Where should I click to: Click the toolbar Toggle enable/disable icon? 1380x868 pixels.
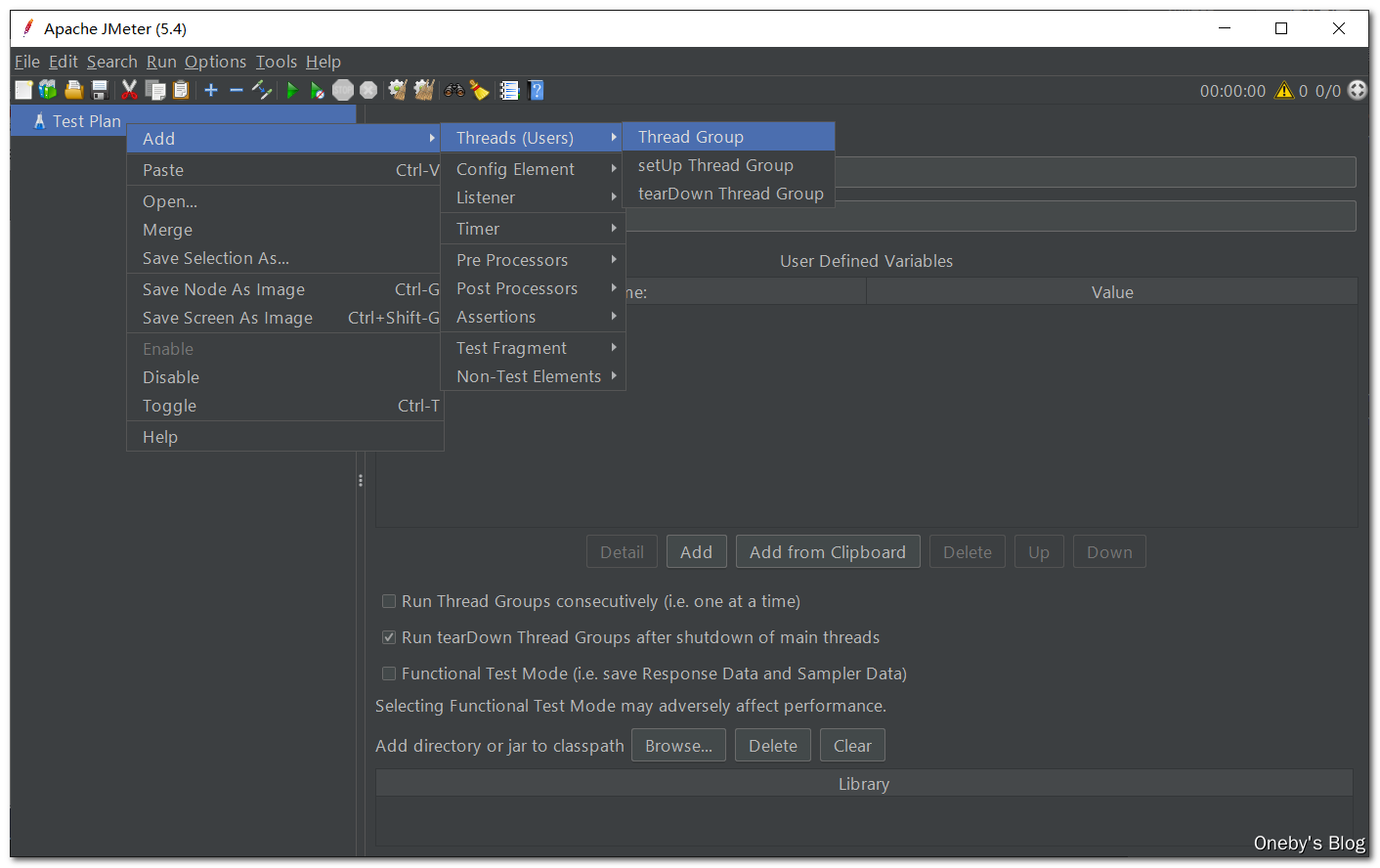pyautogui.click(x=262, y=91)
